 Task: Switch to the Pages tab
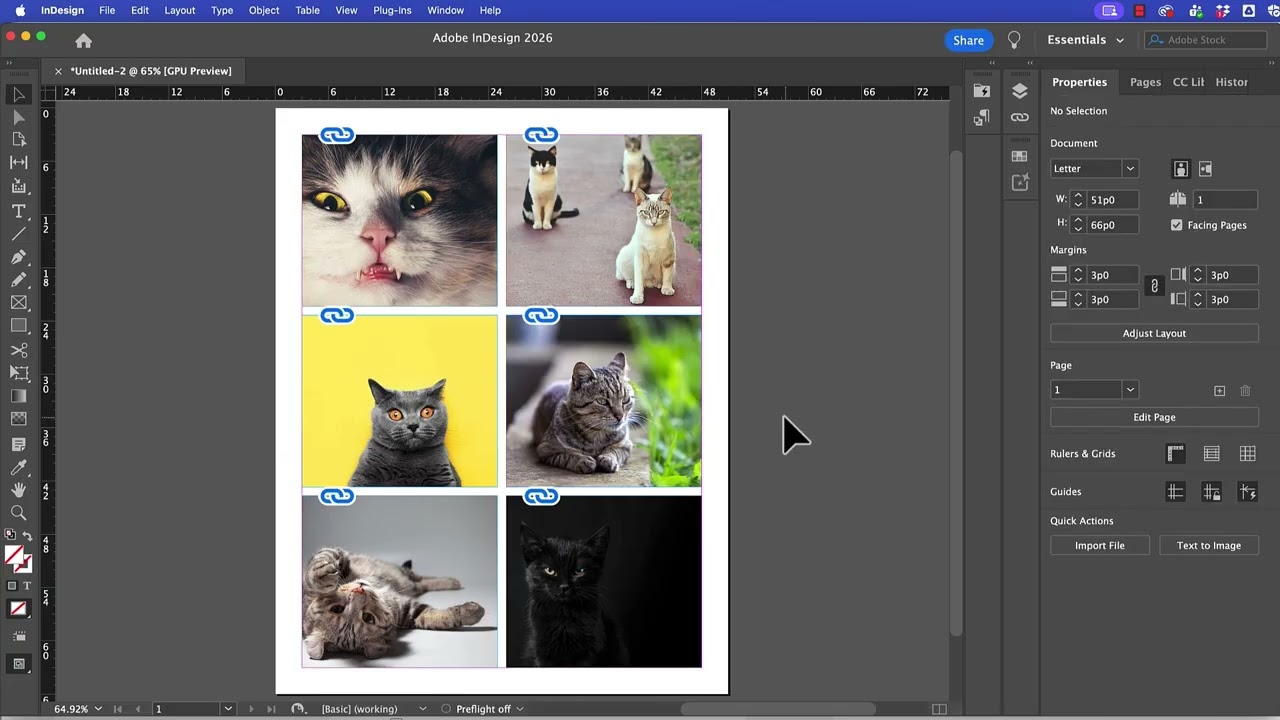[x=1145, y=82]
